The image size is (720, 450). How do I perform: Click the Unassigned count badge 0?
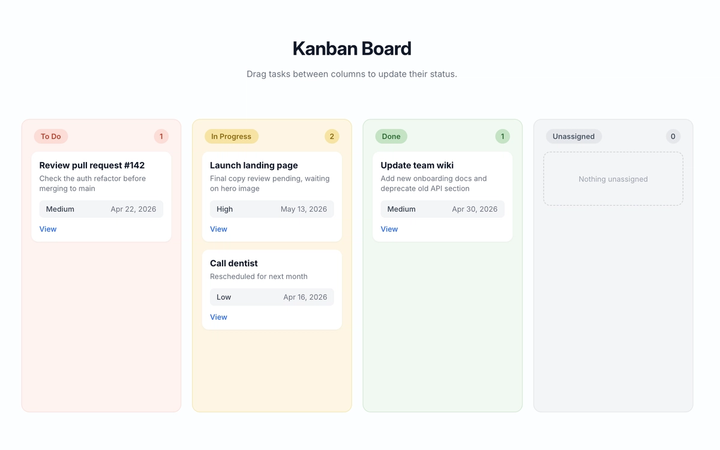tap(673, 136)
